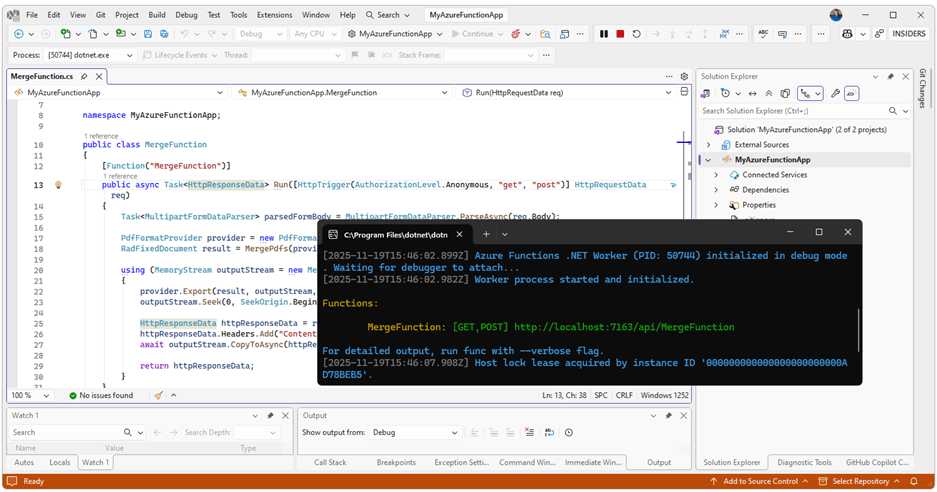
Task: Open the File menu
Action: [32, 15]
